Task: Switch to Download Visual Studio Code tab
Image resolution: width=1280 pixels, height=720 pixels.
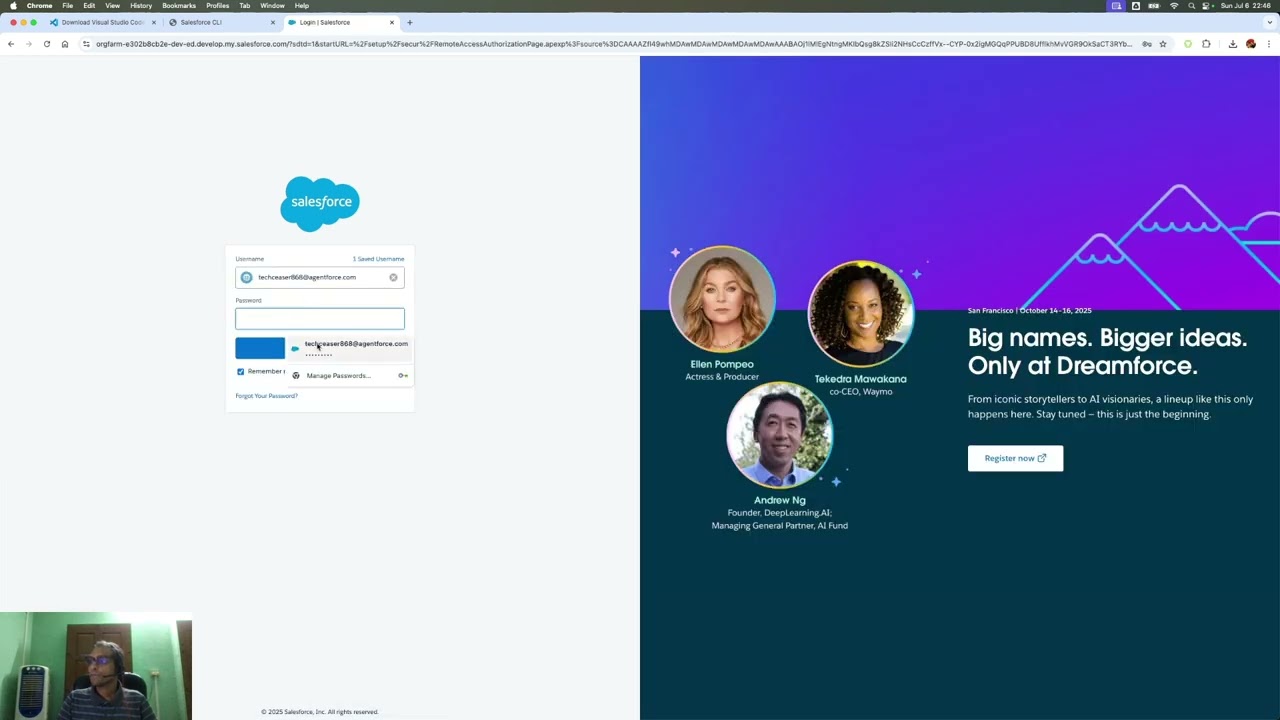Action: (102, 22)
